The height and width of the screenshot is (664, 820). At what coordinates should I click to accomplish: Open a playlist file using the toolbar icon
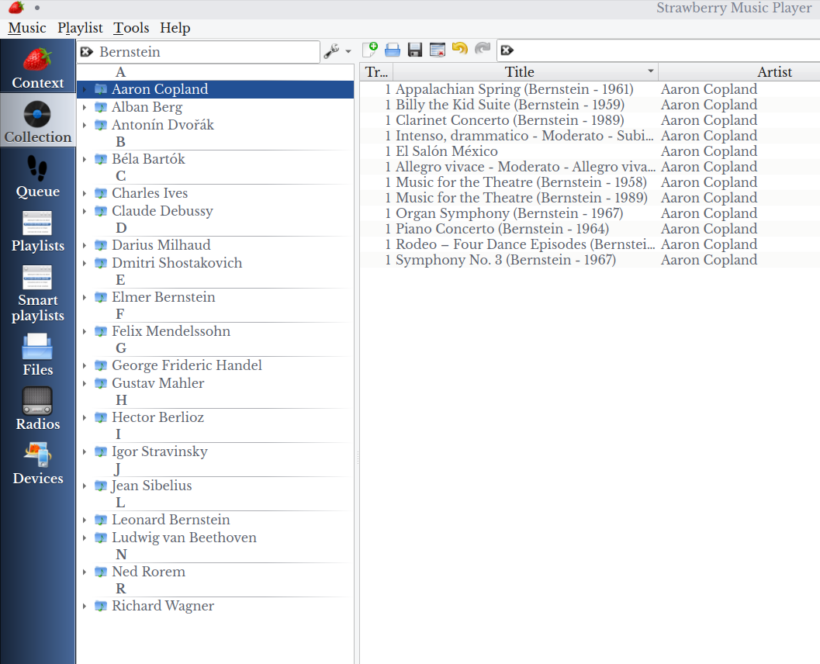pos(393,50)
